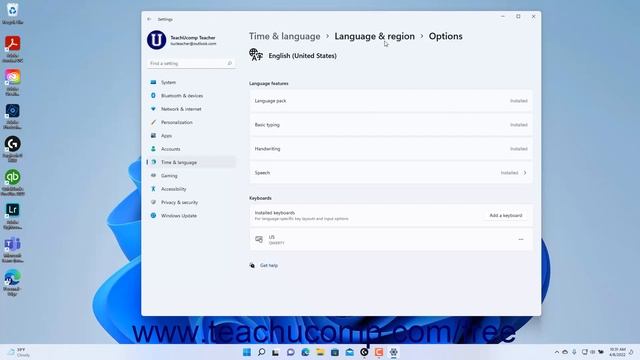Open Adobe Acrobat desktop shortcut
The image size is (640, 360).
point(12,48)
